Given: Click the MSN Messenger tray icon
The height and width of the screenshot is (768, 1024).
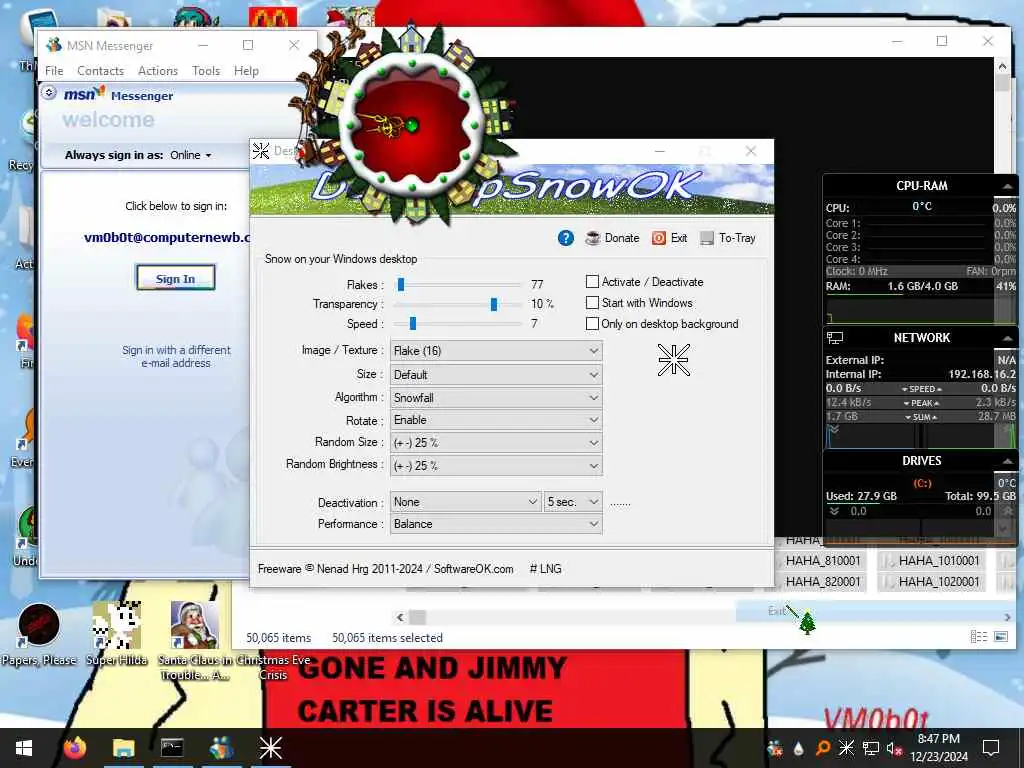Looking at the screenshot, I should pos(775,748).
